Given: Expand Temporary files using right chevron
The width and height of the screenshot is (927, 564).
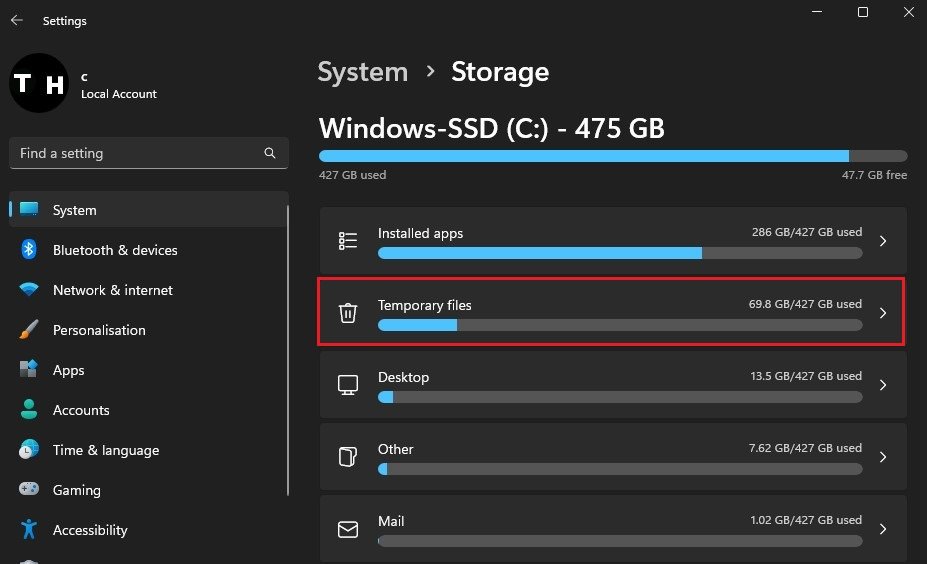Looking at the screenshot, I should (x=882, y=313).
